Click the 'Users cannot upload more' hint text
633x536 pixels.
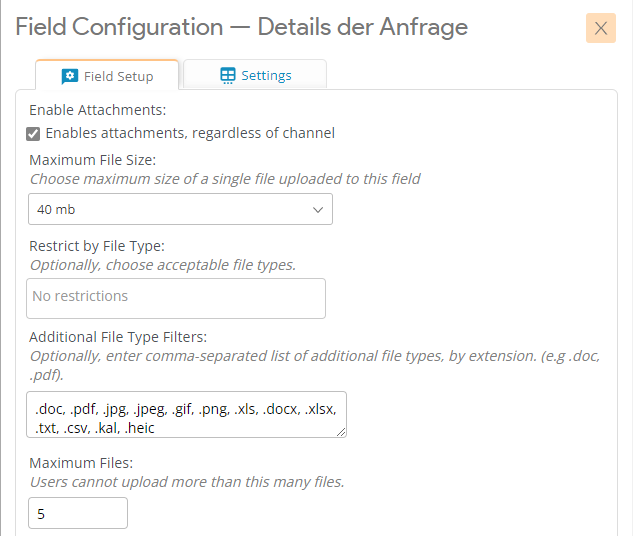click(187, 482)
